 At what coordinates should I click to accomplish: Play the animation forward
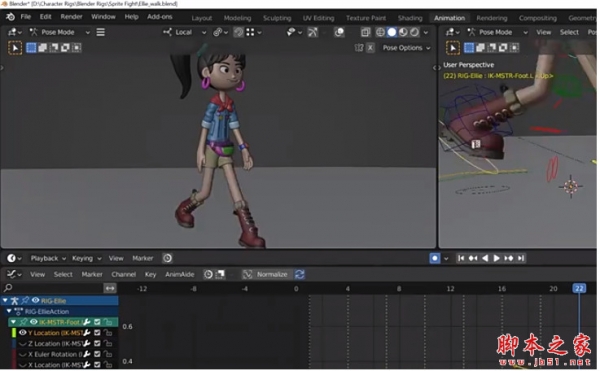[497, 259]
